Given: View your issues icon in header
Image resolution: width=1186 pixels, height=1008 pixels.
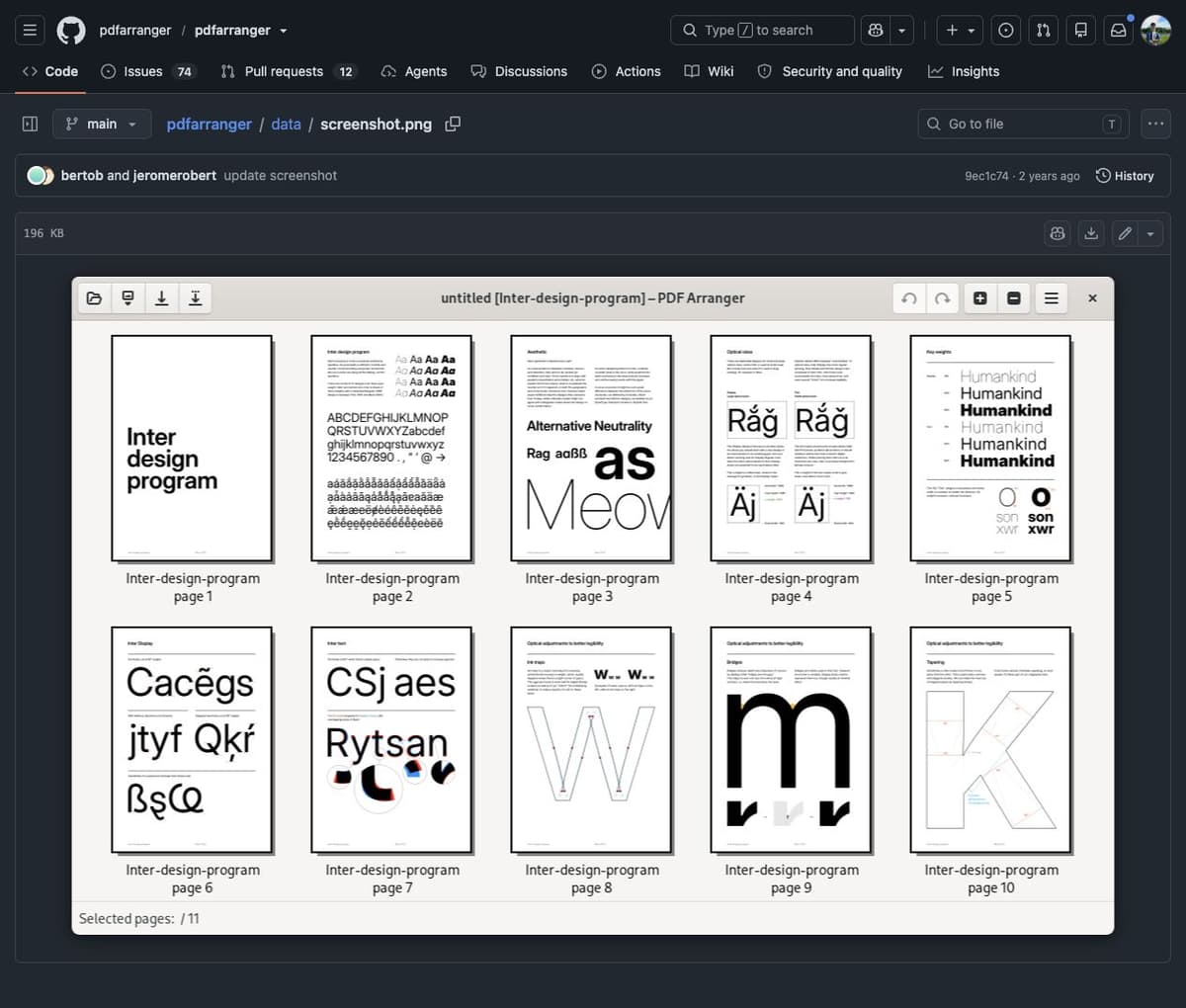Looking at the screenshot, I should (x=1005, y=31).
